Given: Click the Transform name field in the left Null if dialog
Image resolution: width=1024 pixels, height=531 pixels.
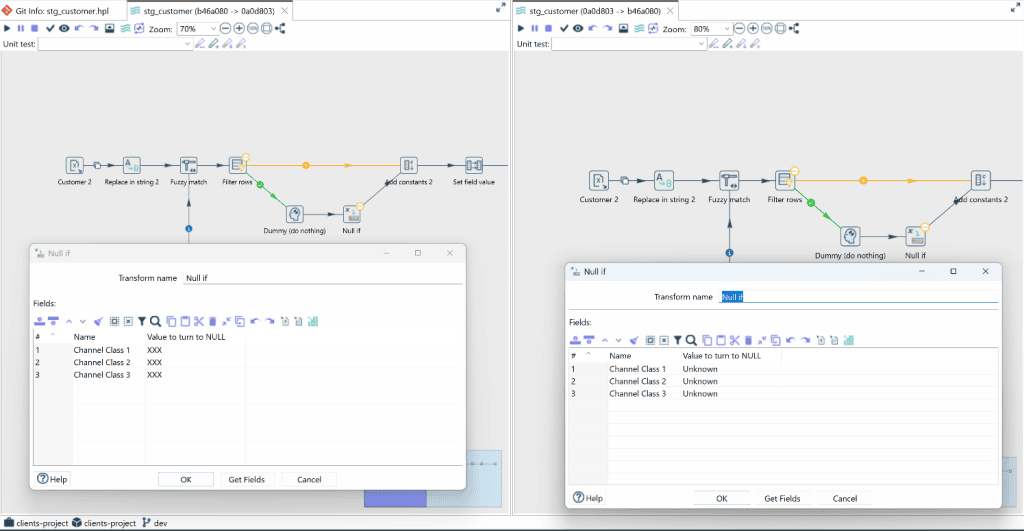Looking at the screenshot, I should tap(323, 278).
